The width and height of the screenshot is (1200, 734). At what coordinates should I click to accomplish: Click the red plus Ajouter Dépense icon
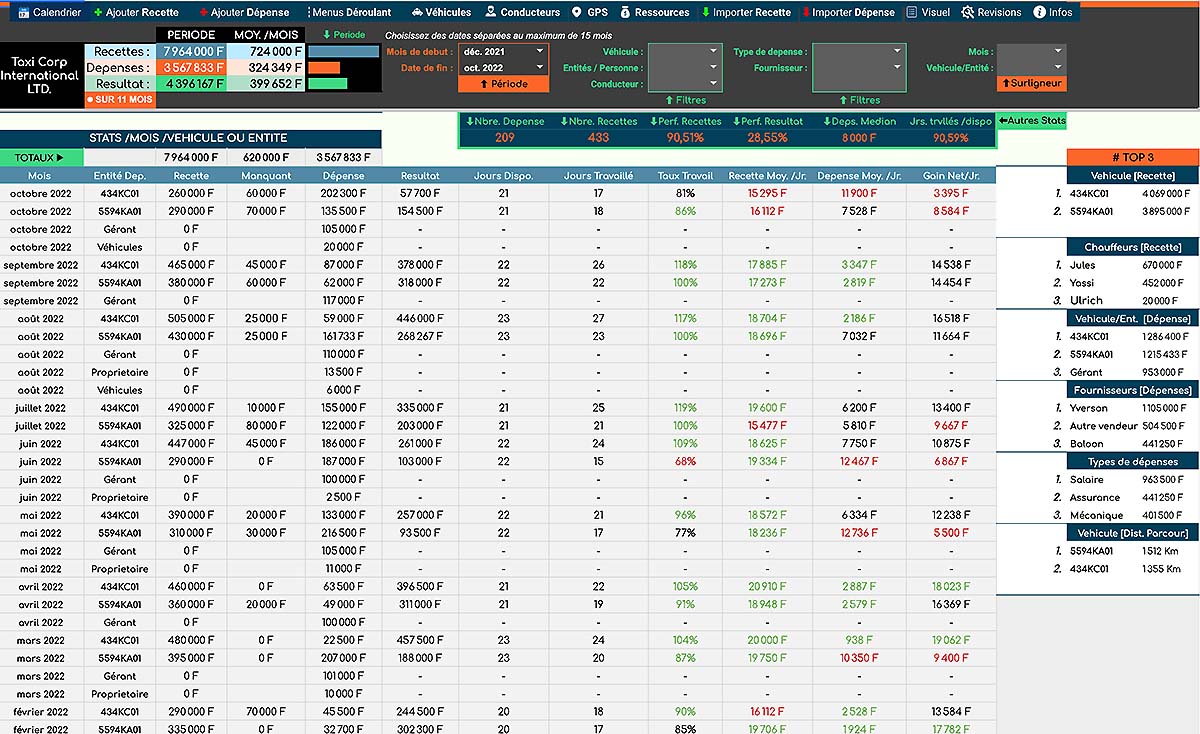(x=204, y=12)
